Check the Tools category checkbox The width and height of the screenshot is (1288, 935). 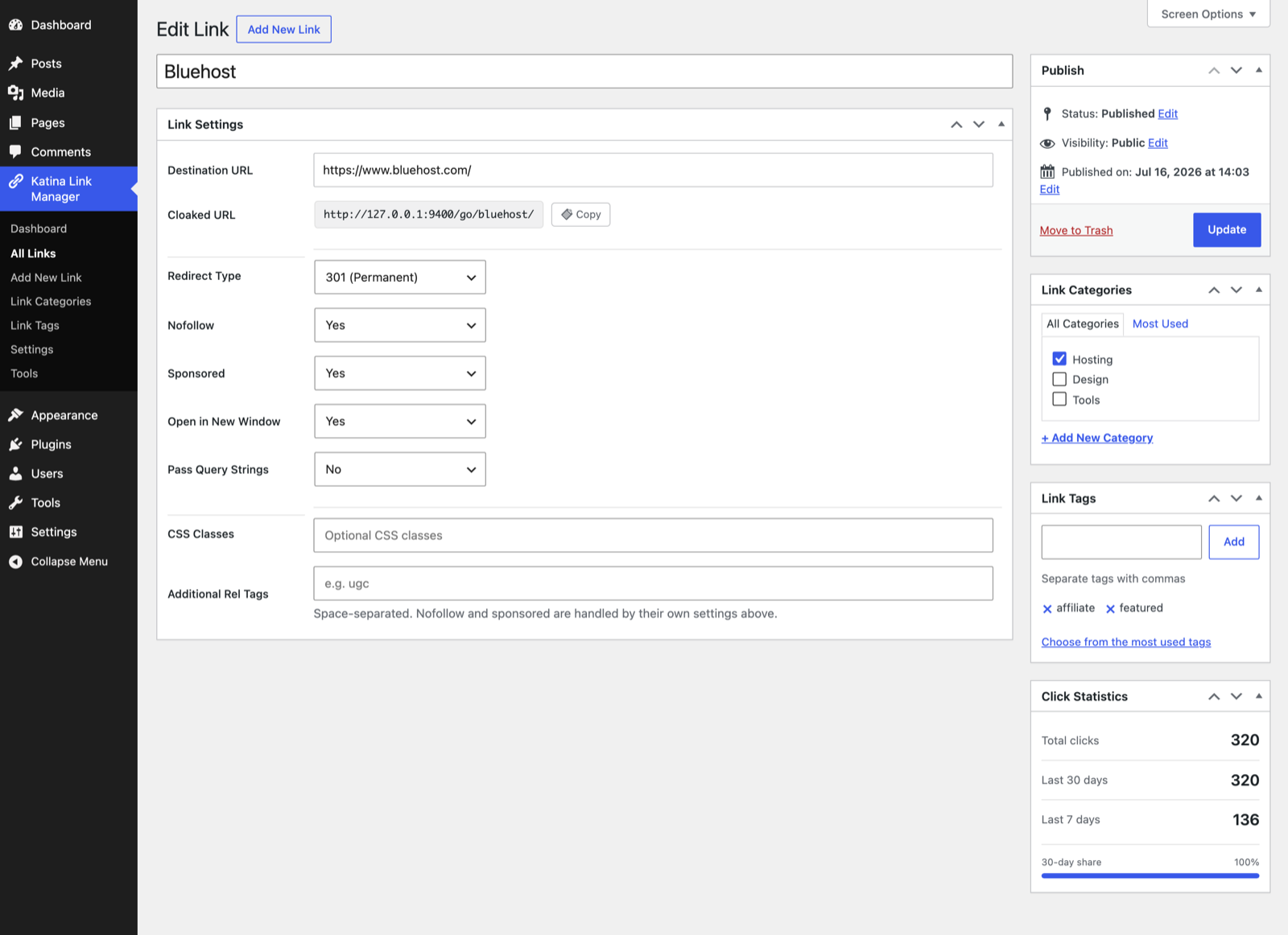(x=1059, y=399)
